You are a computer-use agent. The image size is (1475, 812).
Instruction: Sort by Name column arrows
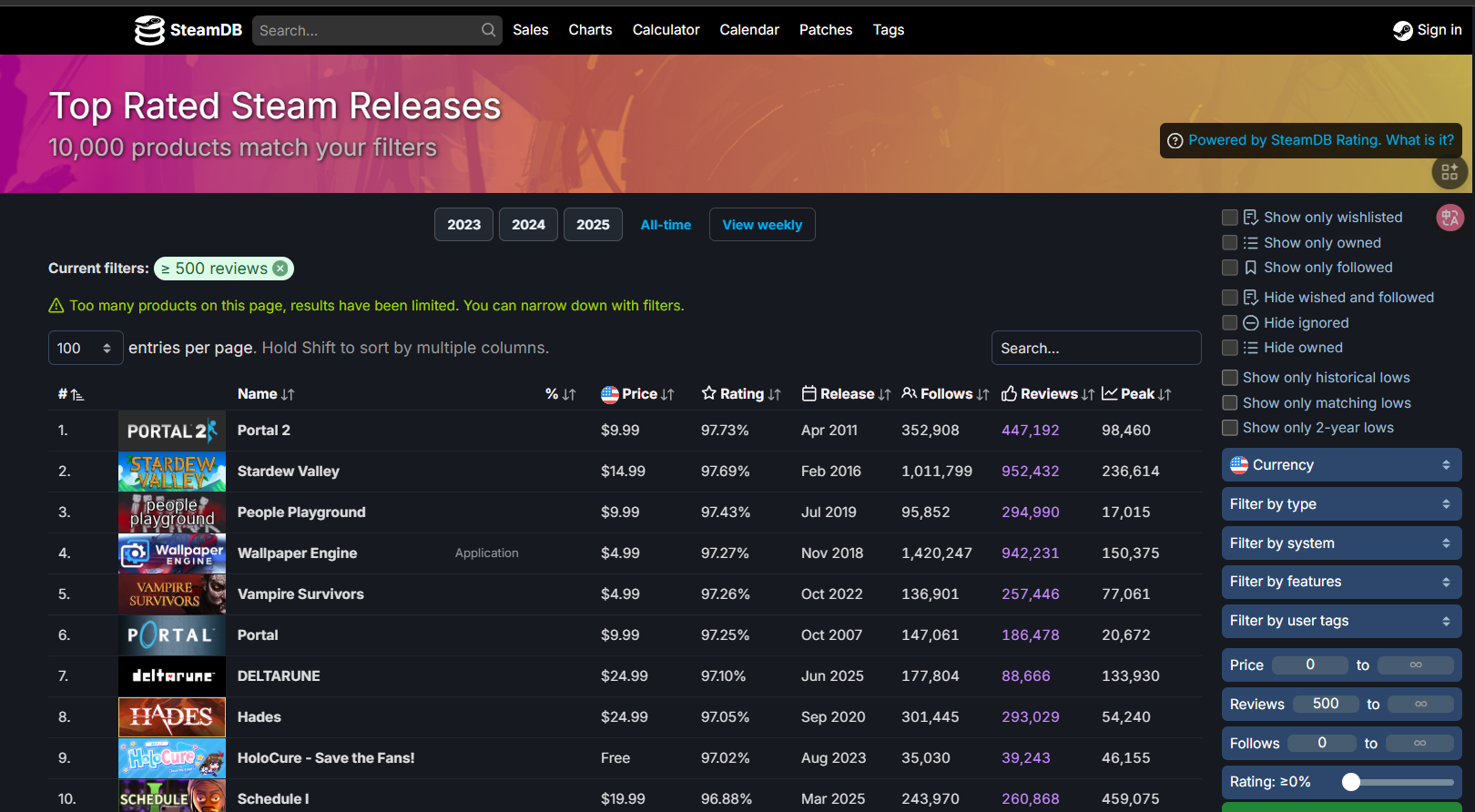pyautogui.click(x=288, y=394)
